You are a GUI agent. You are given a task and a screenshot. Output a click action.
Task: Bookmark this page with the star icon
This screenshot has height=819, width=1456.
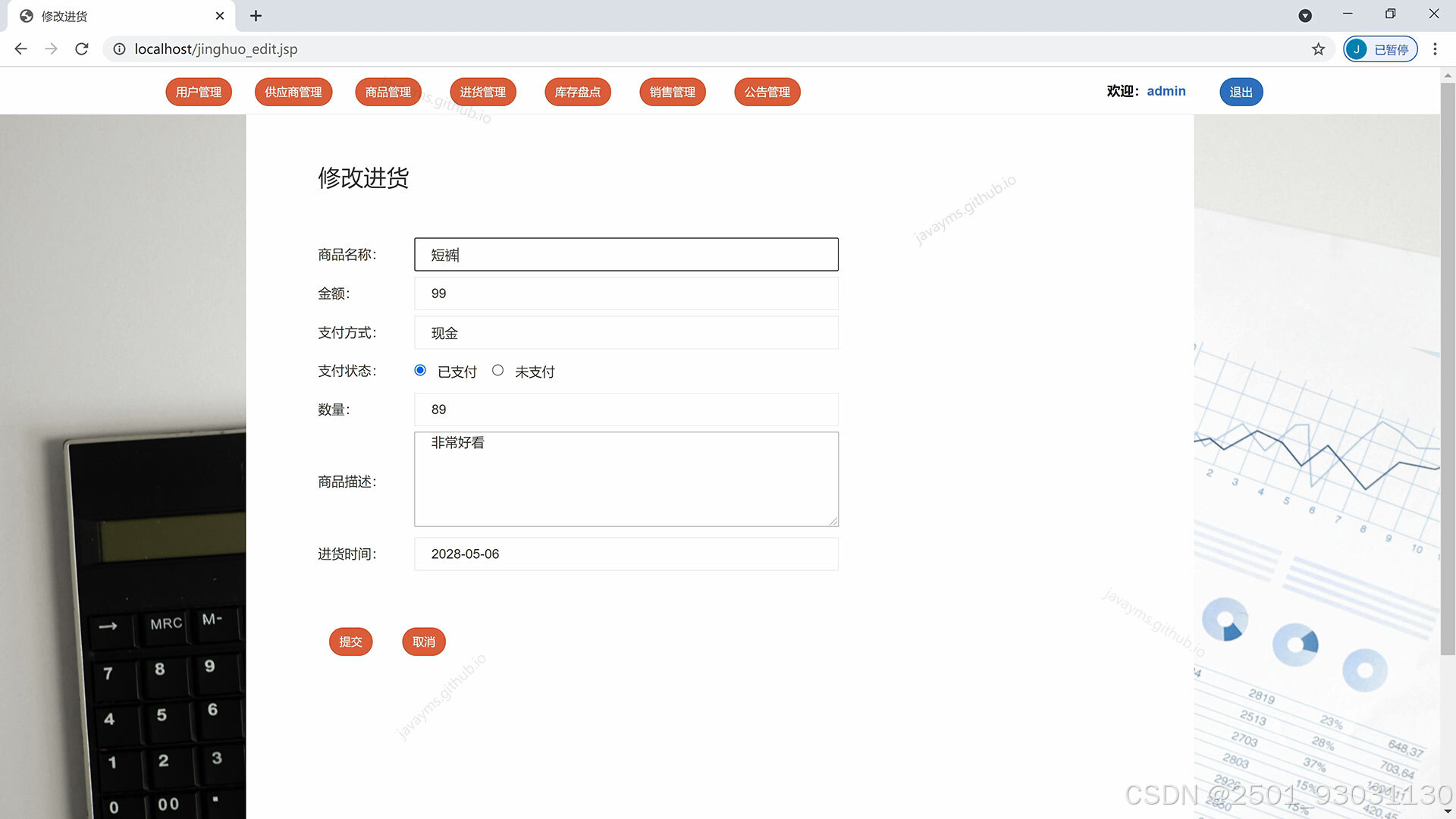click(1319, 49)
